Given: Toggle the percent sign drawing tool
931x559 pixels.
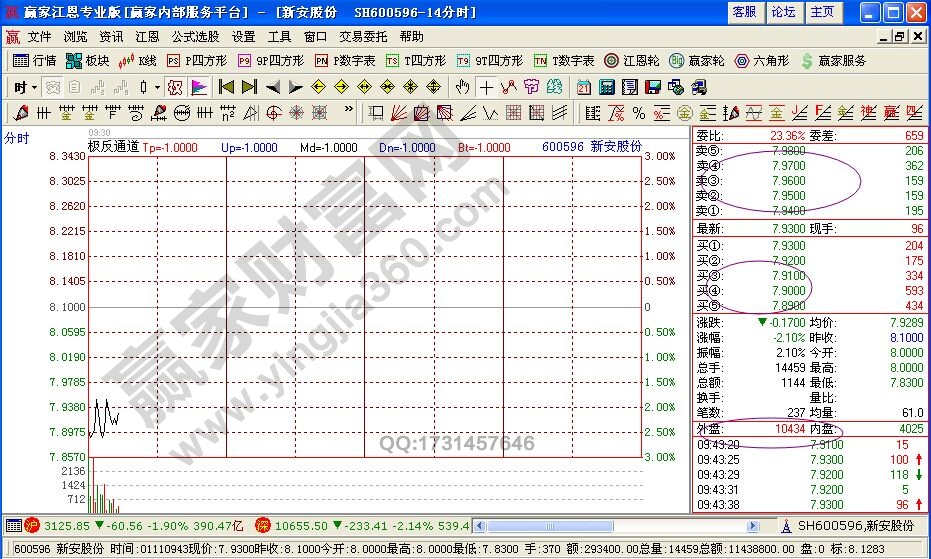Looking at the screenshot, I should 638,112.
